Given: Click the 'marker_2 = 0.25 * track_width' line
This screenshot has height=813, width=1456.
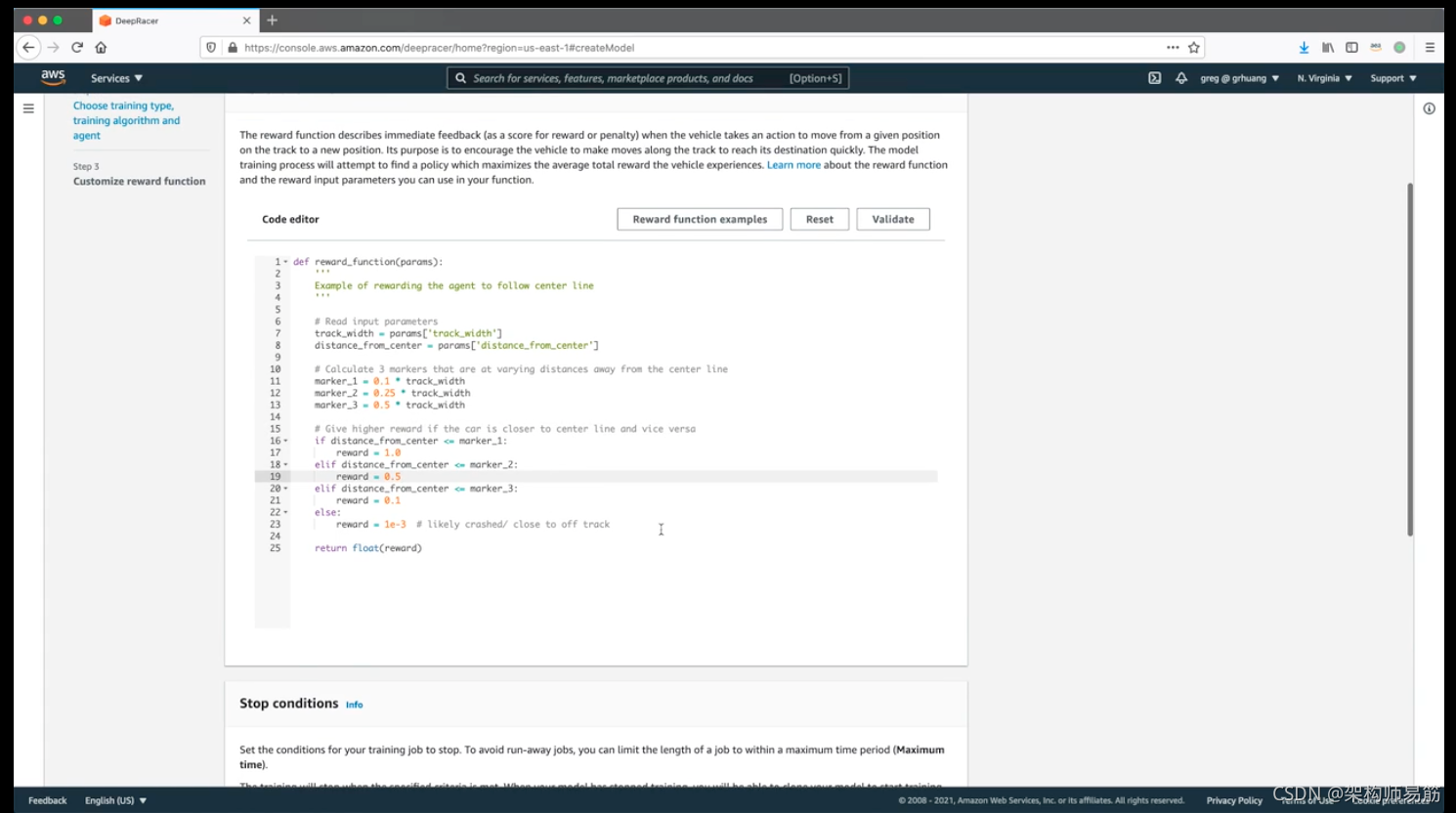Looking at the screenshot, I should click(392, 393).
